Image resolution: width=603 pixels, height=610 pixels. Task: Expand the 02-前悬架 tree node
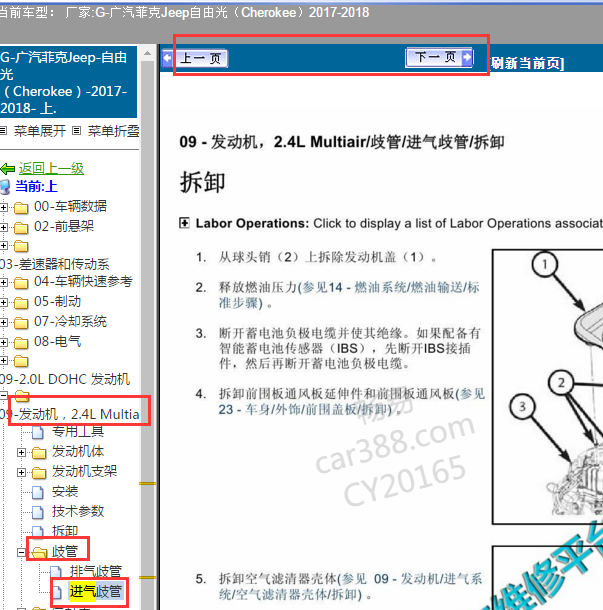[4, 228]
